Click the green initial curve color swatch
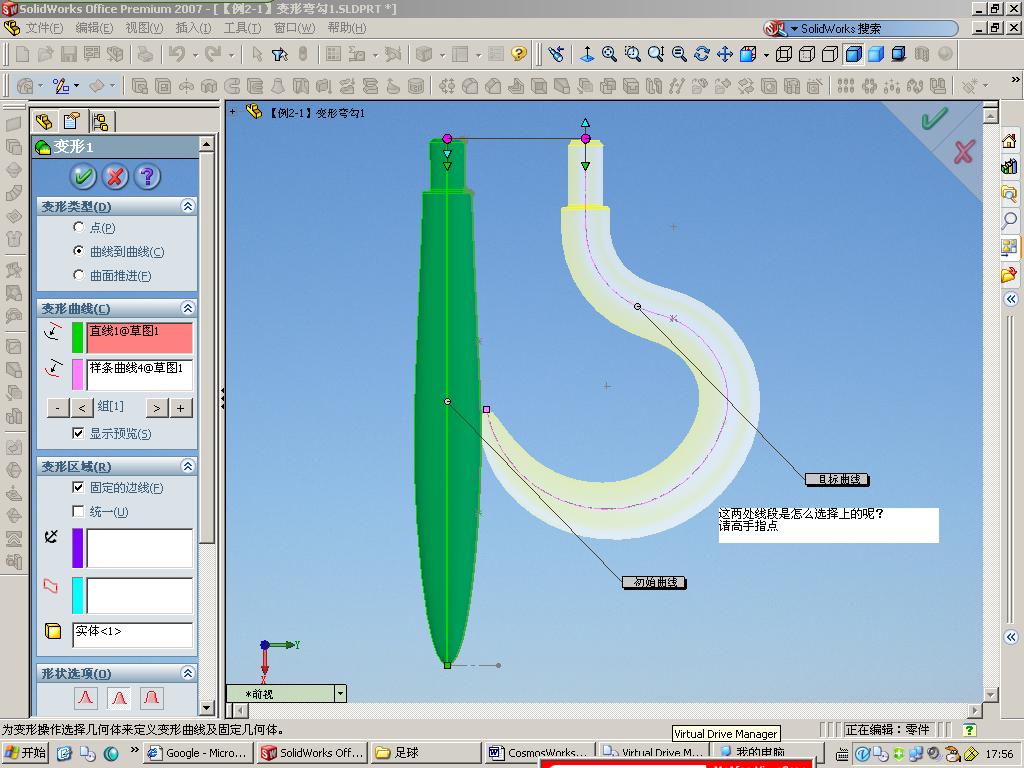 coord(77,337)
